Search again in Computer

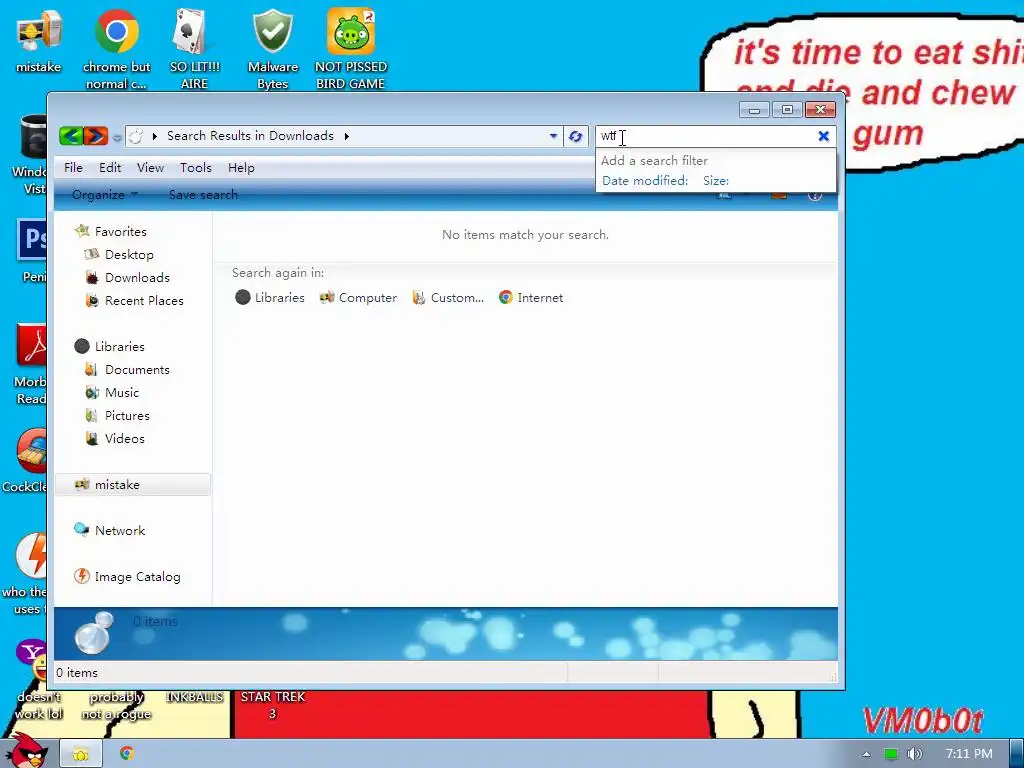358,298
